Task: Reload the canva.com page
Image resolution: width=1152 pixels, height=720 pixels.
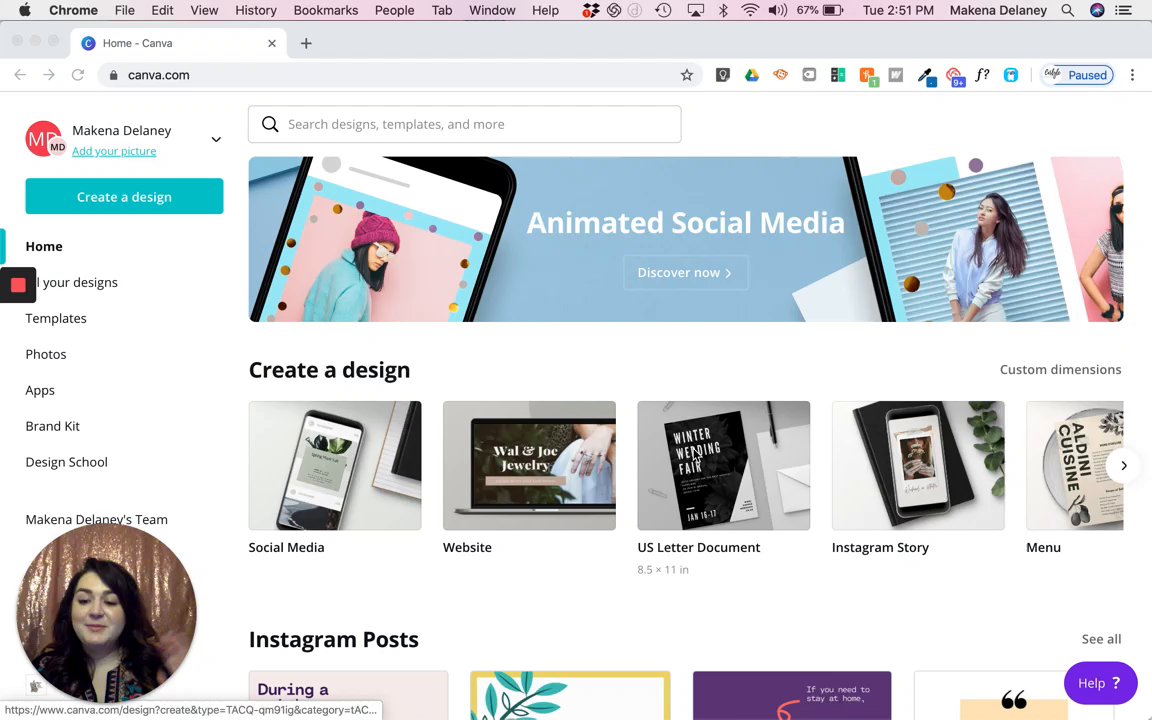Action: pos(78,75)
